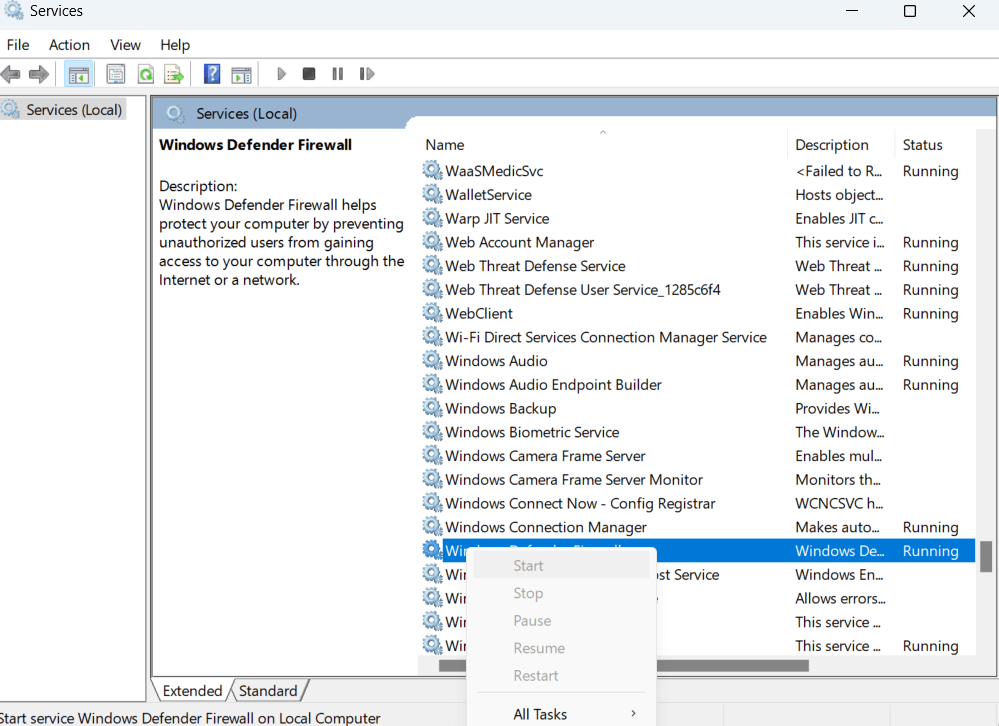The image size is (999, 726).
Task: Click the Restart Service toolbar icon
Action: pos(367,74)
